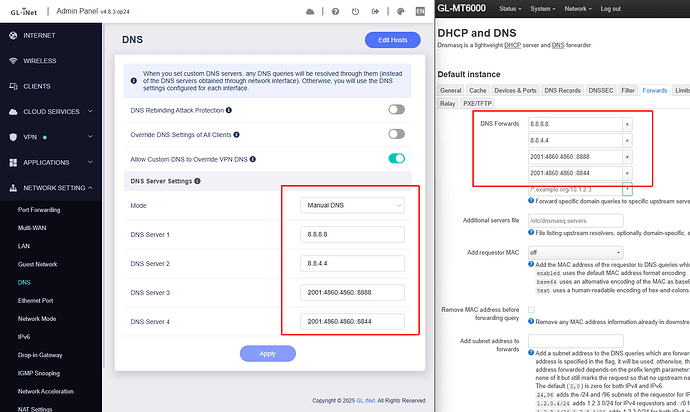The image size is (690, 412).
Task: Click the DNS Server 1 input field
Action: tap(352, 235)
